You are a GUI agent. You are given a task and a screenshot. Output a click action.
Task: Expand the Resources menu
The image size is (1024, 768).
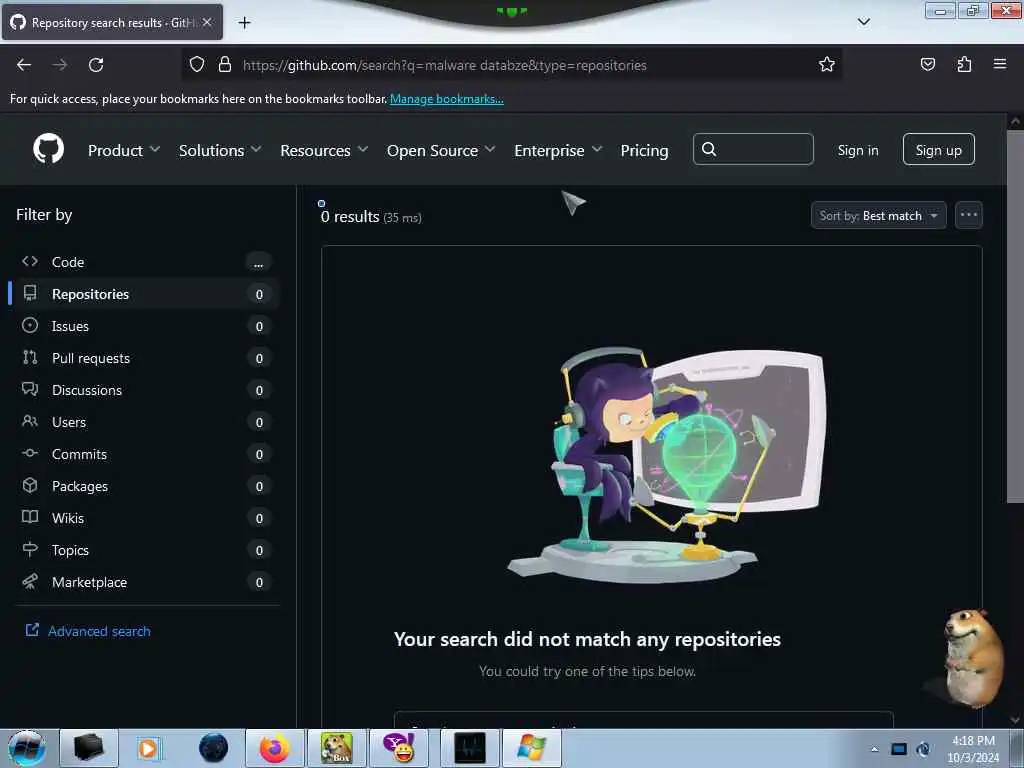[324, 150]
